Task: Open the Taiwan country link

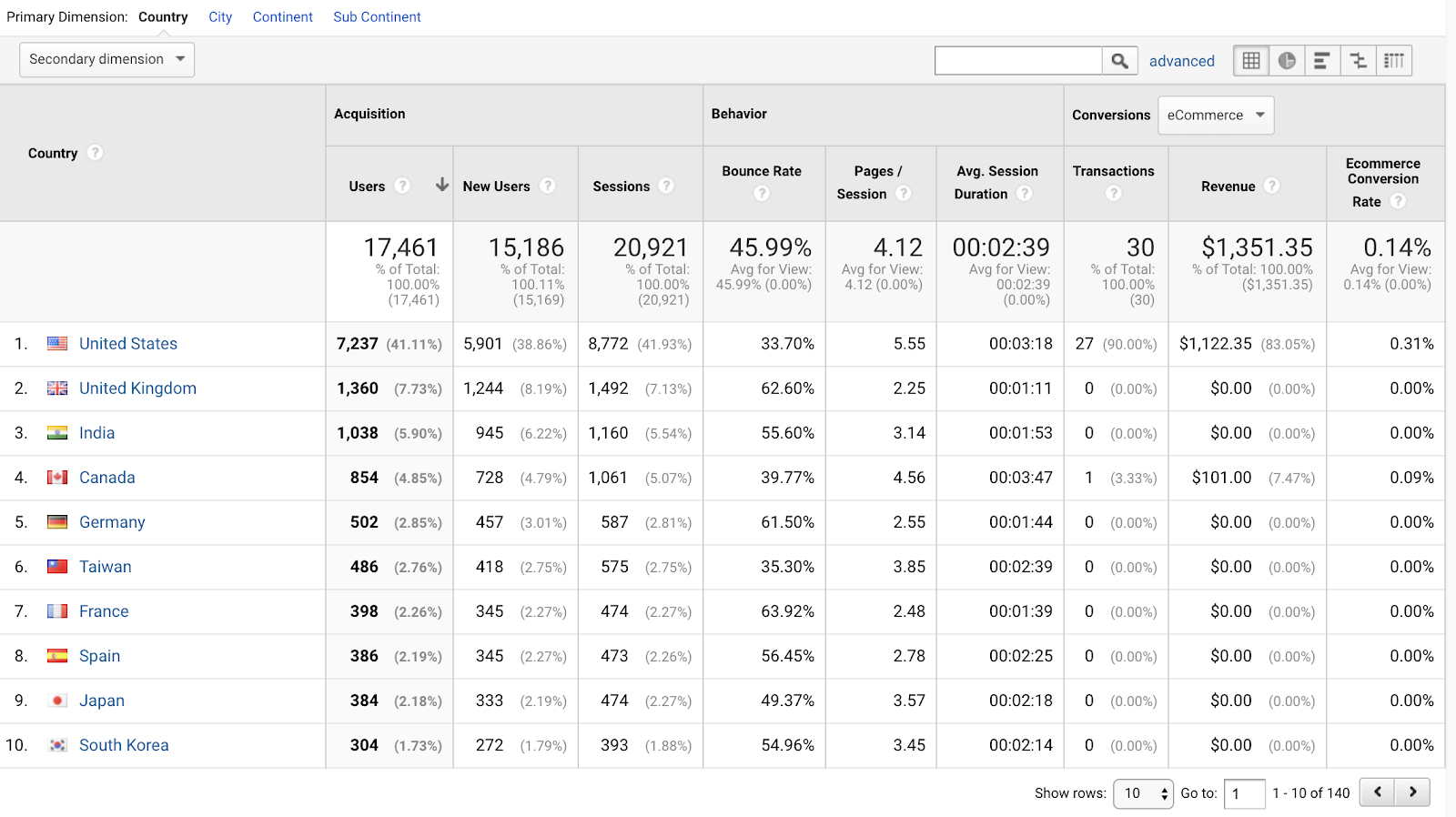Action: tap(106, 567)
